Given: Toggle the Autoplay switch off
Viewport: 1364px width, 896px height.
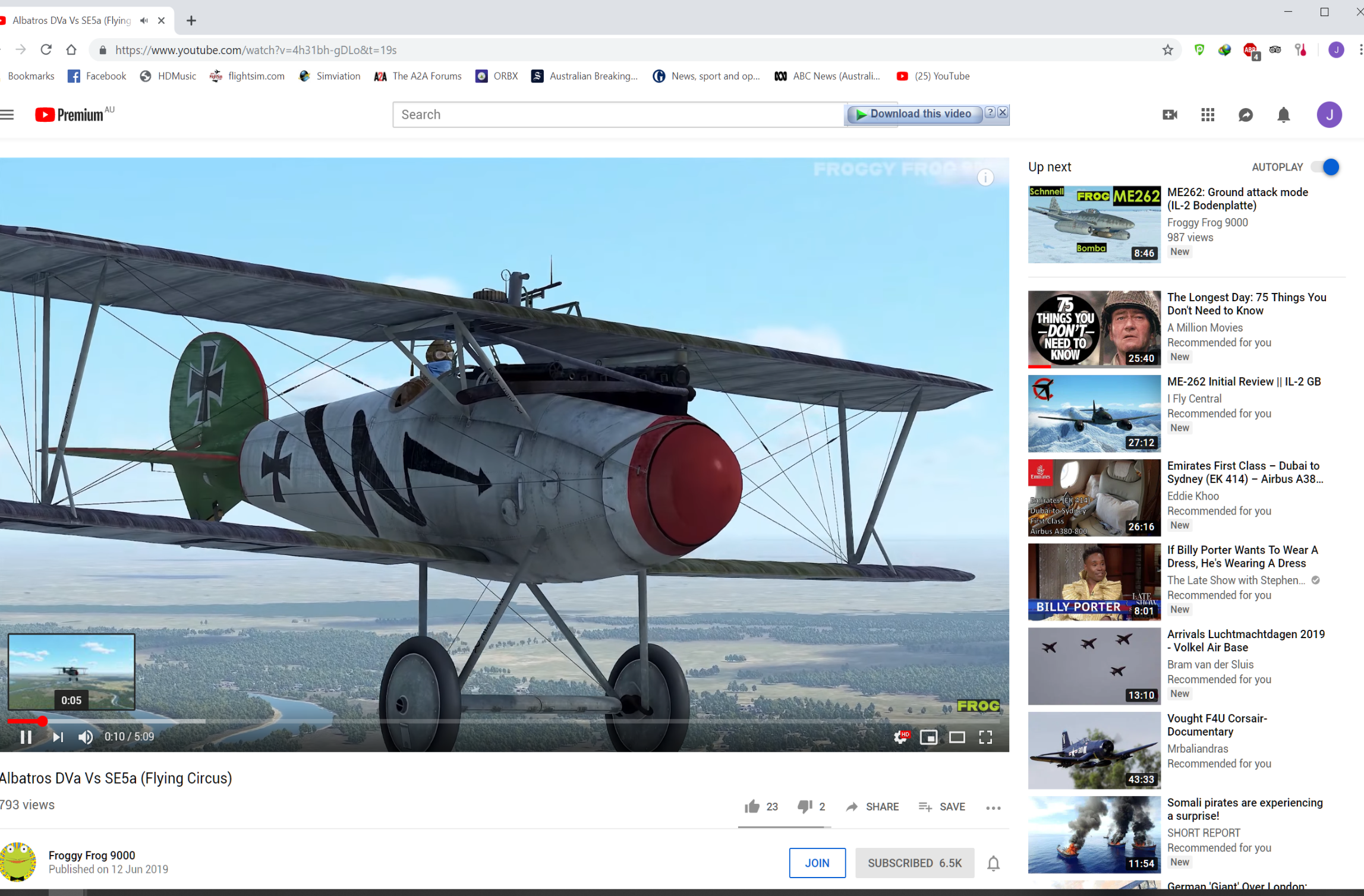Looking at the screenshot, I should tap(1326, 167).
